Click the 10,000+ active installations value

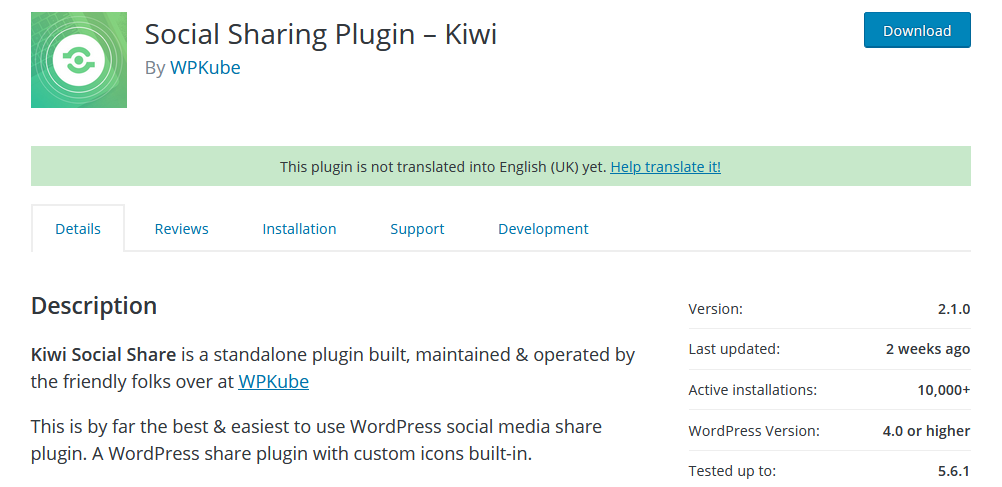943,390
